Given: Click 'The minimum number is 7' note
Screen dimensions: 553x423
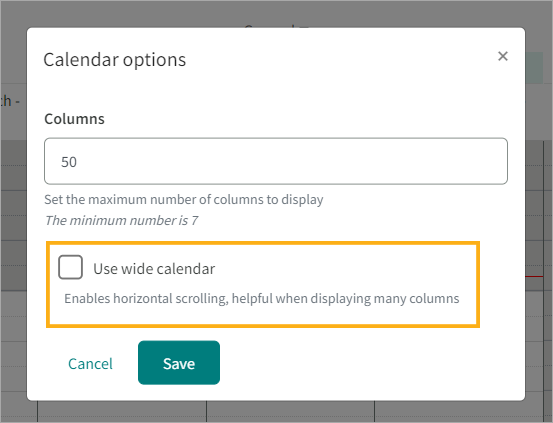Looking at the screenshot, I should coord(121,220).
